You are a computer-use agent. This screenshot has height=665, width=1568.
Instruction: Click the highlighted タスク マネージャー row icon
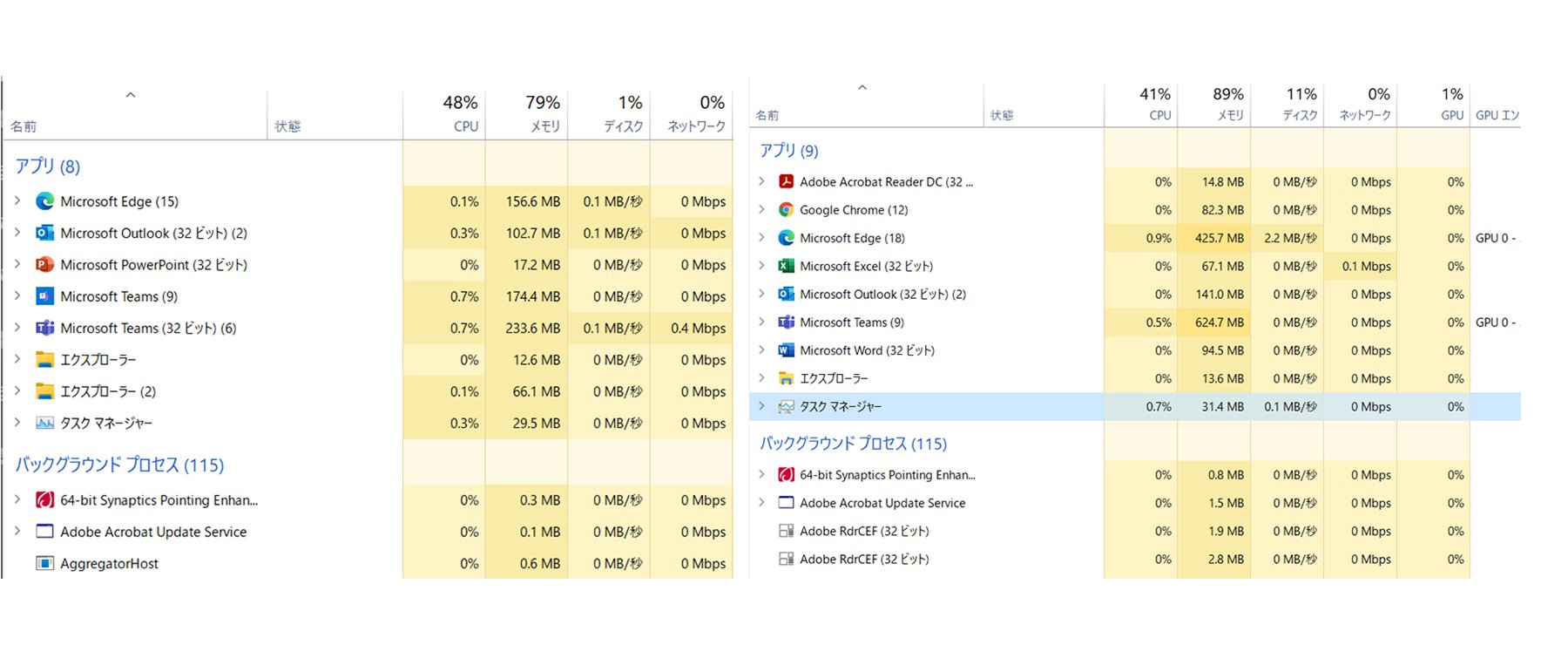[x=786, y=406]
